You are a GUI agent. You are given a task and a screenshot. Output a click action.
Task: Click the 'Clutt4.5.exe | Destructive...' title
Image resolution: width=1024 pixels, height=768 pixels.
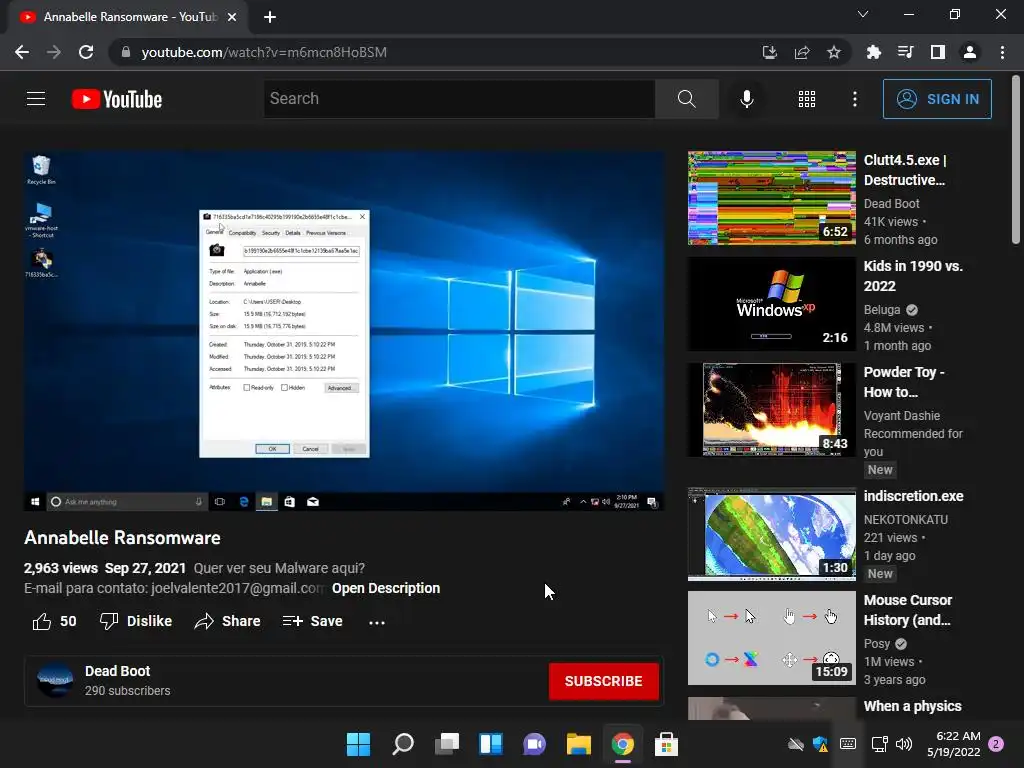[x=905, y=170]
